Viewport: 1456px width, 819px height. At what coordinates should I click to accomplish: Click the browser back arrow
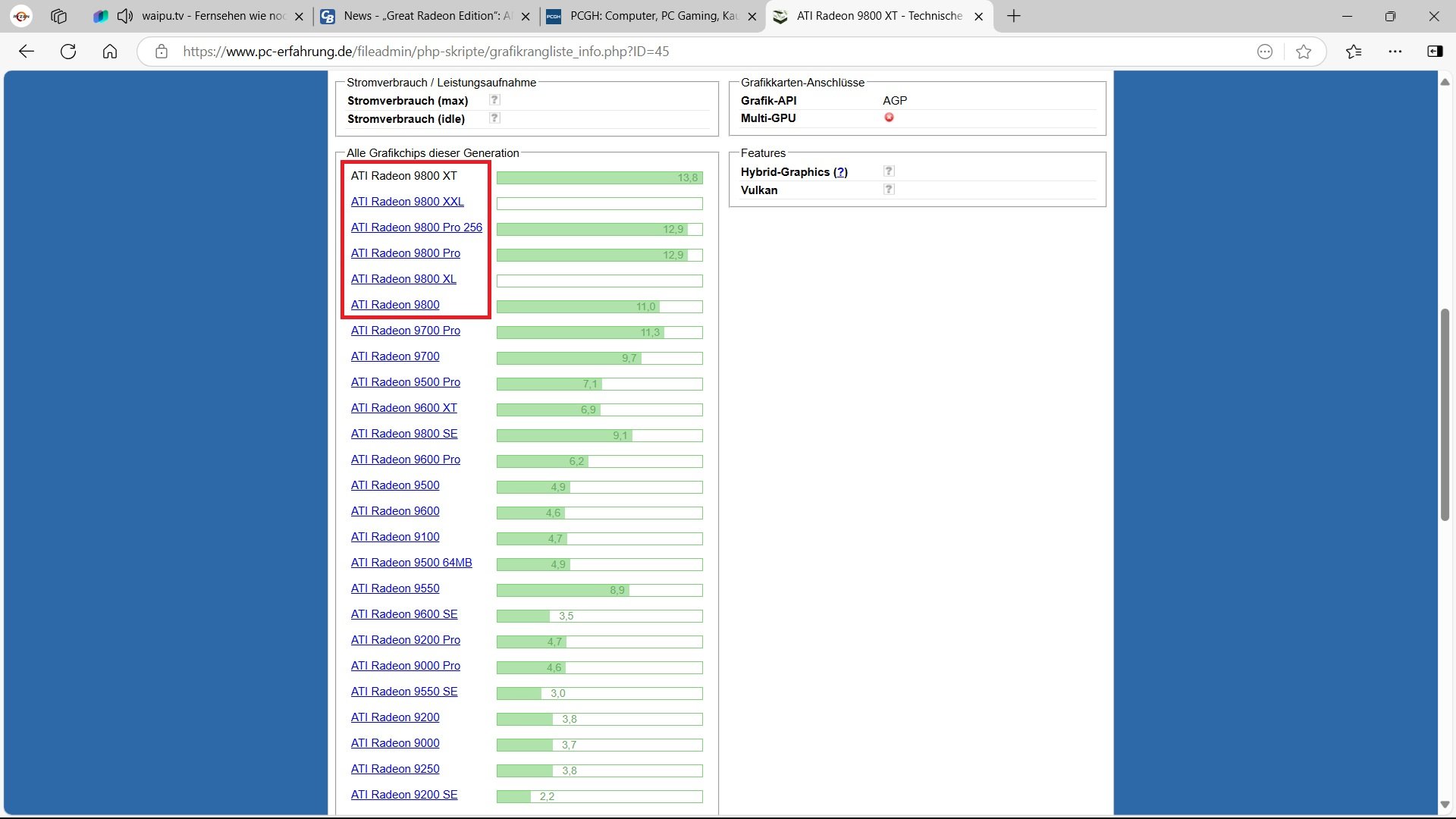[x=27, y=52]
